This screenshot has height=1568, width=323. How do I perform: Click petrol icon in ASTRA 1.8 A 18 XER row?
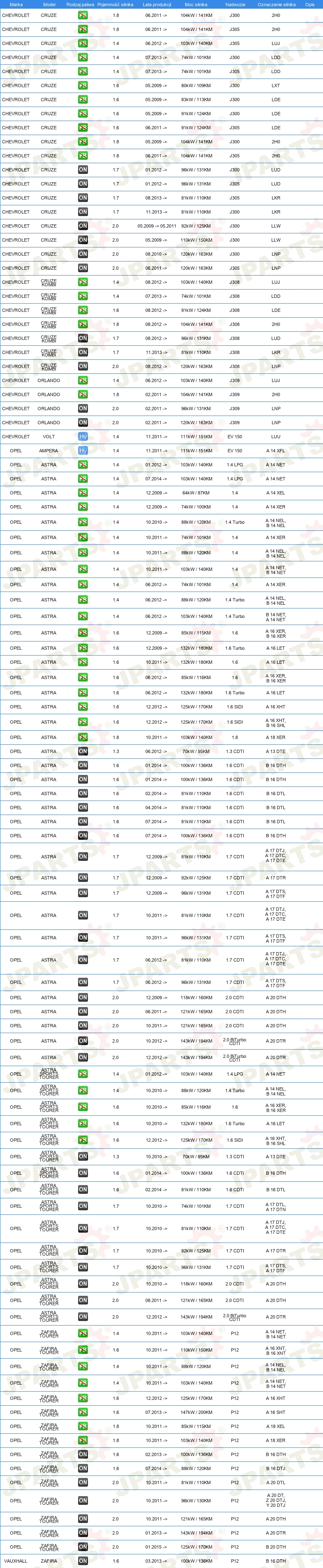[83, 737]
